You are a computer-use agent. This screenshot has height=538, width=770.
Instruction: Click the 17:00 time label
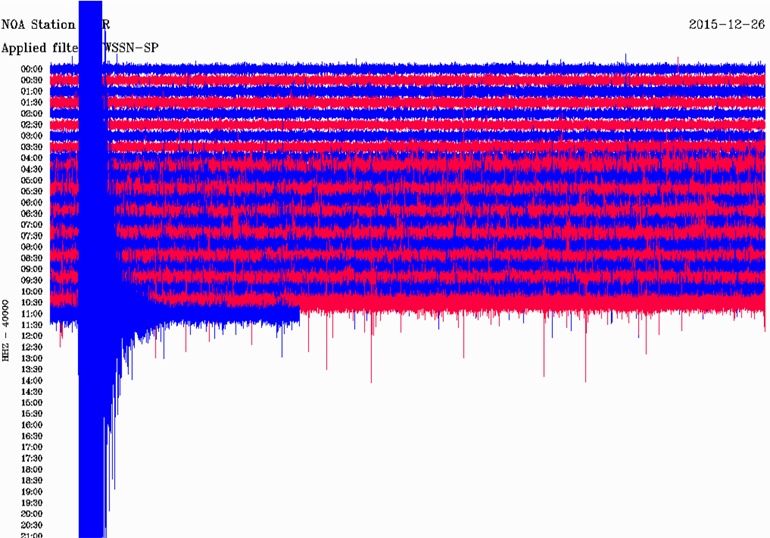(31, 447)
